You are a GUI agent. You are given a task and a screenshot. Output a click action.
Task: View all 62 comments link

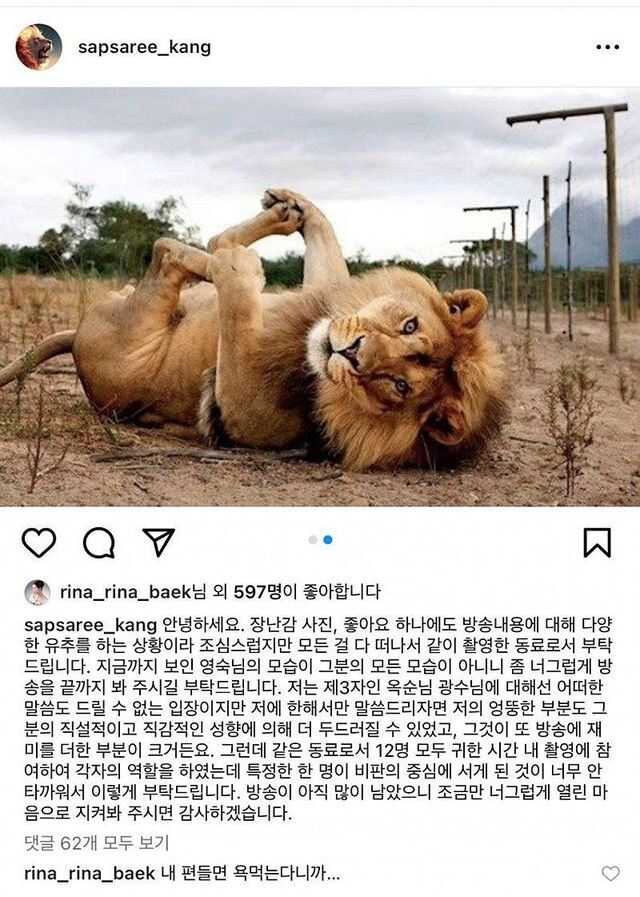coord(97,843)
